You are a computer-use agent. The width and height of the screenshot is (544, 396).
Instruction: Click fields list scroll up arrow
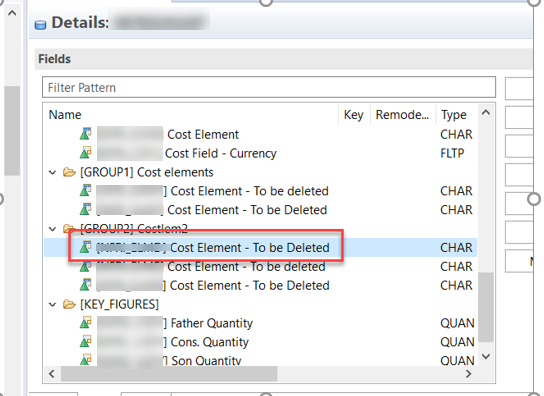(486, 112)
